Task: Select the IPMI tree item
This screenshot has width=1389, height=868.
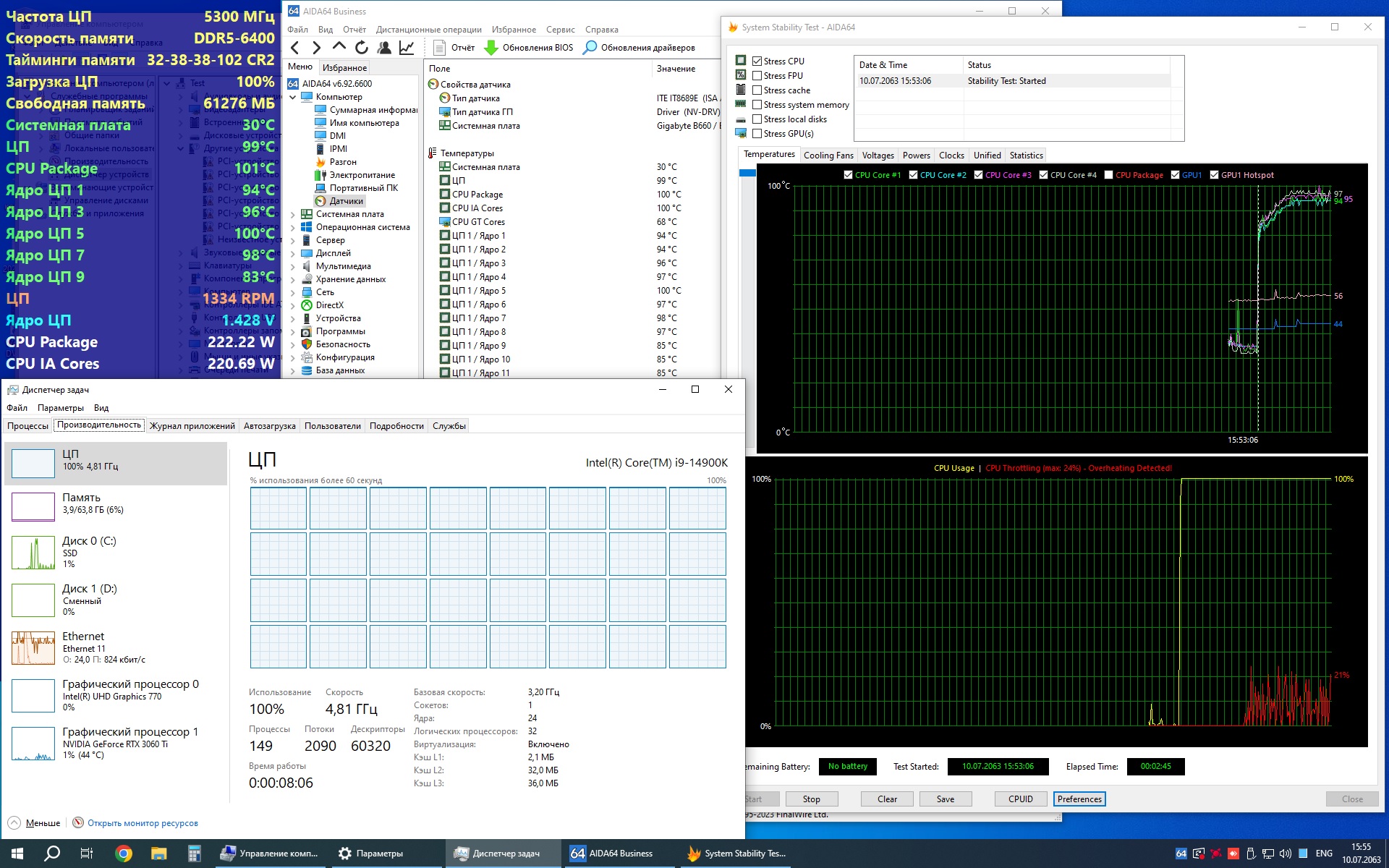Action: [331, 149]
